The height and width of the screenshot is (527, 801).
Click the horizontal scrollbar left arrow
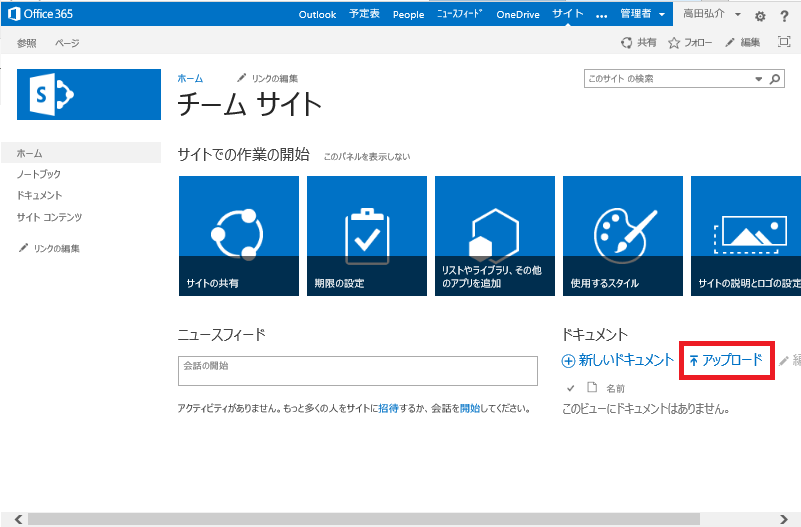click(18, 519)
